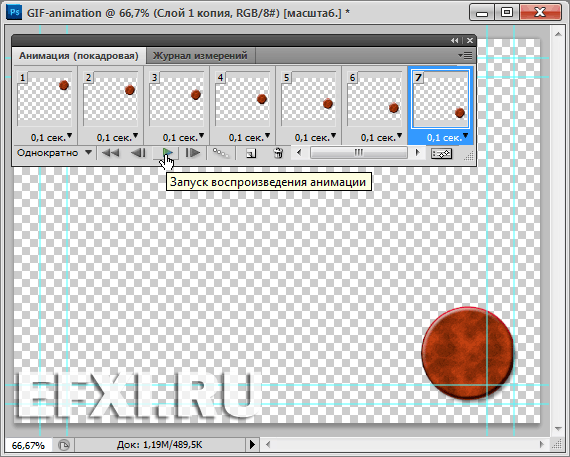
Task: Select frame 4 thumbnail
Action: 242,99
